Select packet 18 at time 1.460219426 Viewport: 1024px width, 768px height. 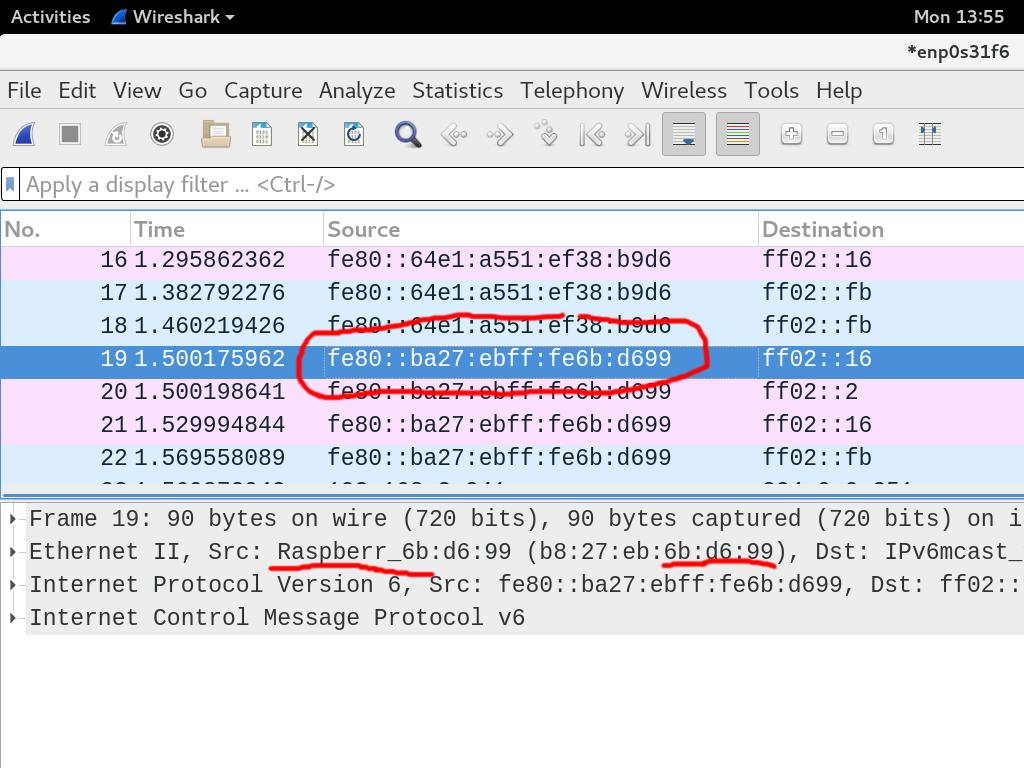512,326
